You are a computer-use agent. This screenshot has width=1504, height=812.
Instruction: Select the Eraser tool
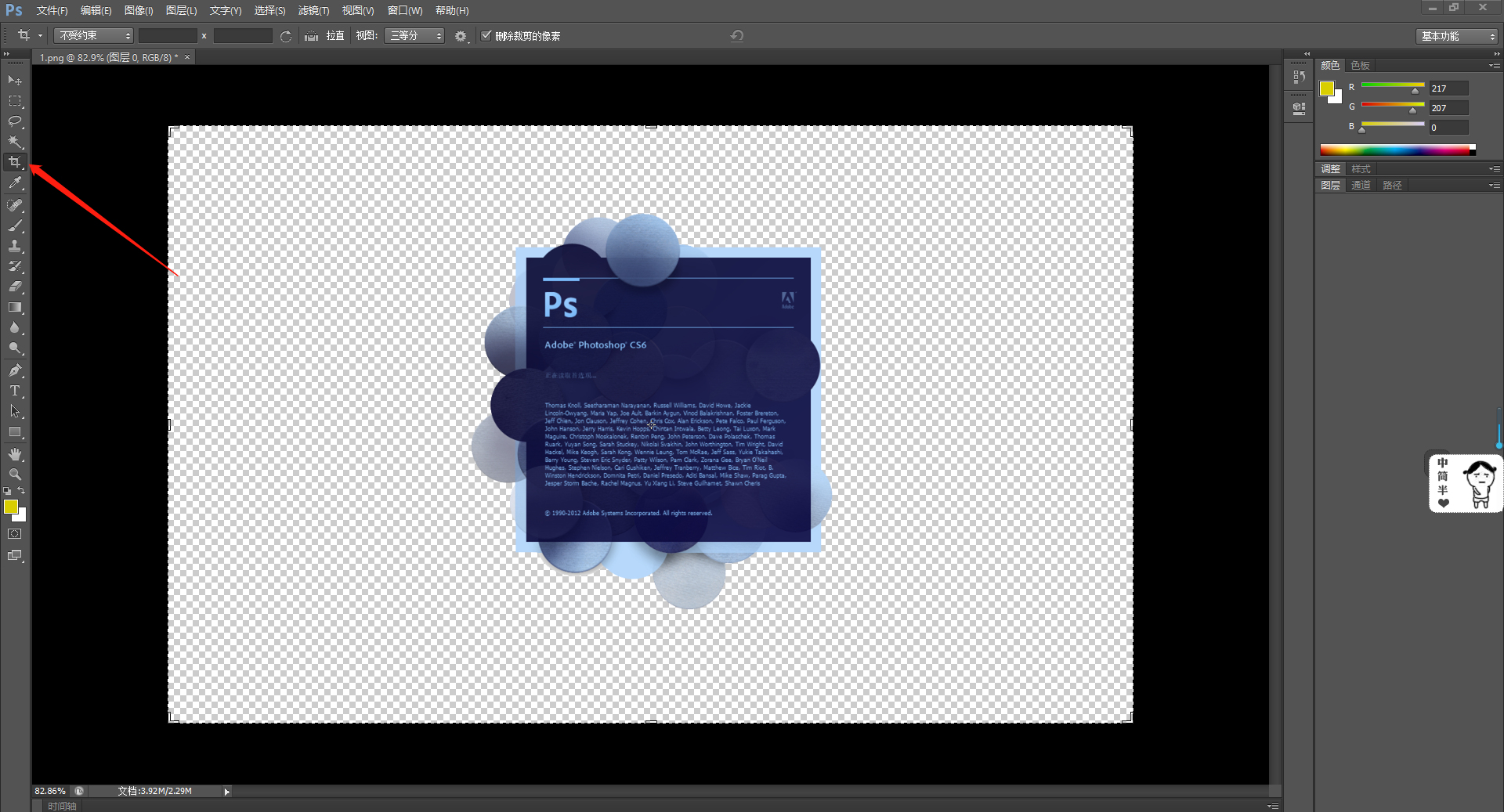point(15,287)
